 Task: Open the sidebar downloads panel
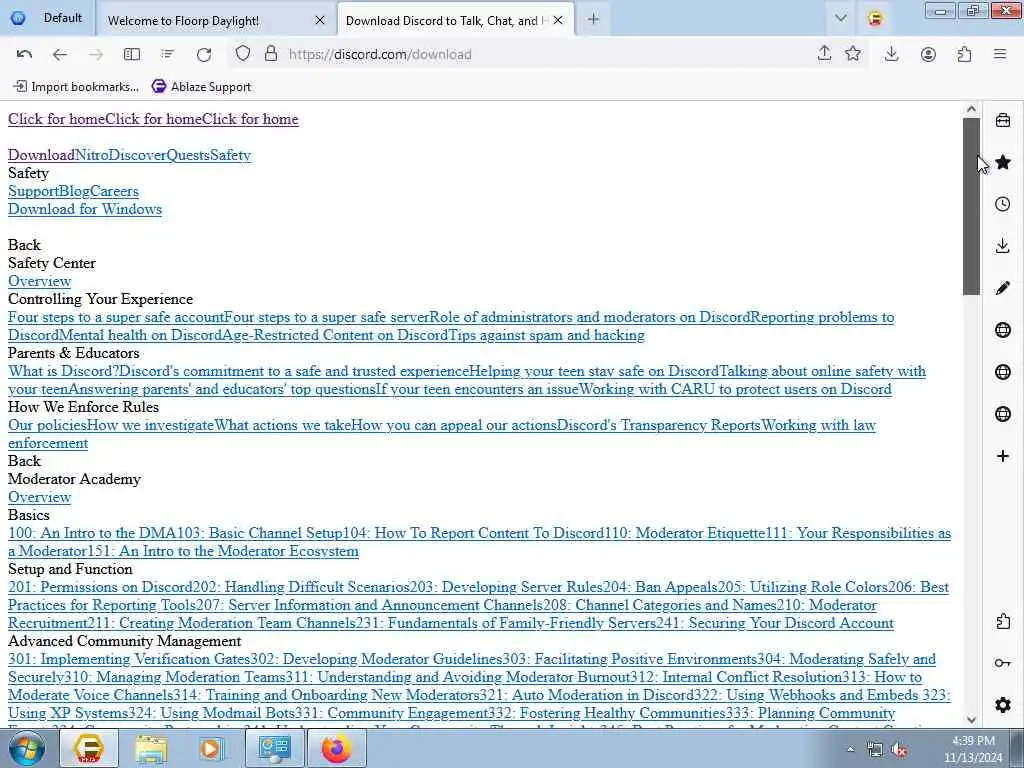click(x=1003, y=246)
